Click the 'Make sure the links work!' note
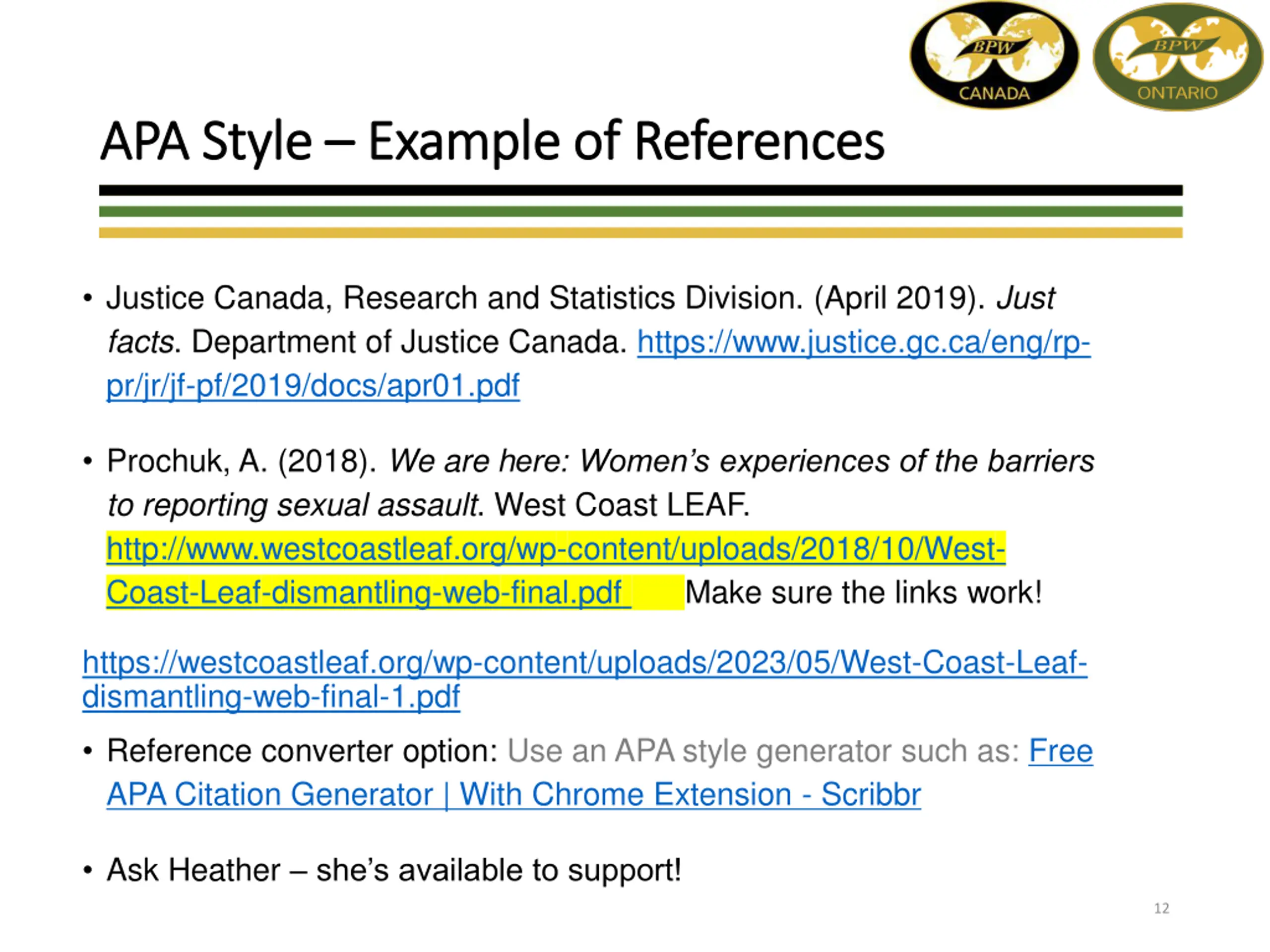 pos(864,593)
